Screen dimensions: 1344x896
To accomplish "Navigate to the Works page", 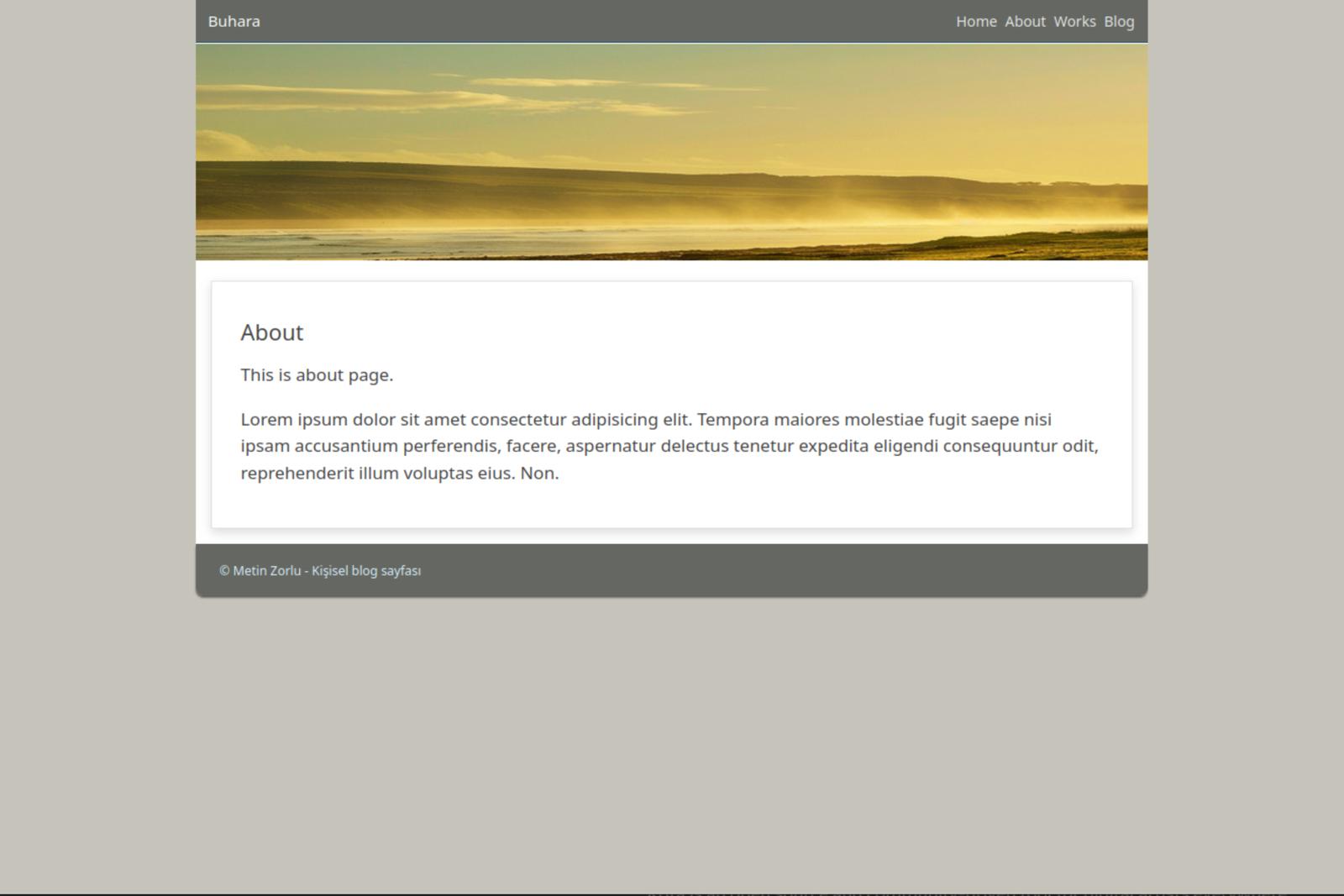I will [1074, 22].
